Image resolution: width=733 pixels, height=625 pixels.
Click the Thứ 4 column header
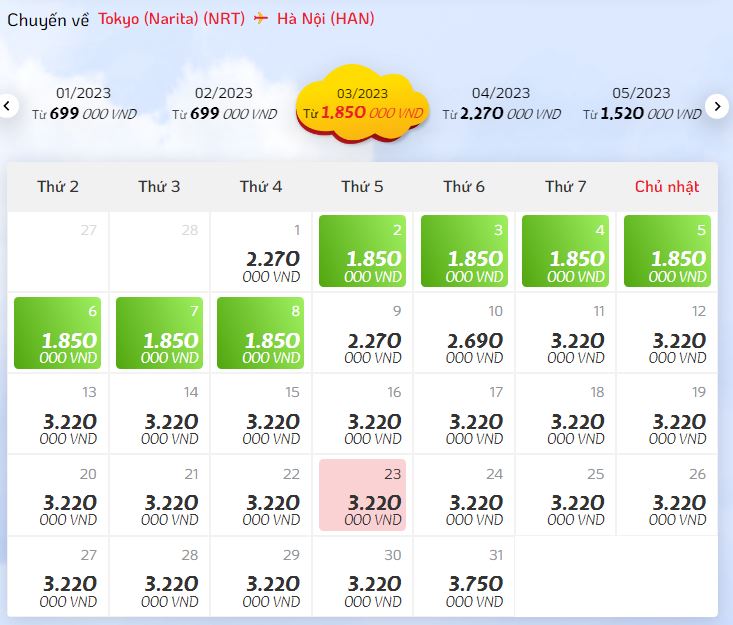coord(261,187)
